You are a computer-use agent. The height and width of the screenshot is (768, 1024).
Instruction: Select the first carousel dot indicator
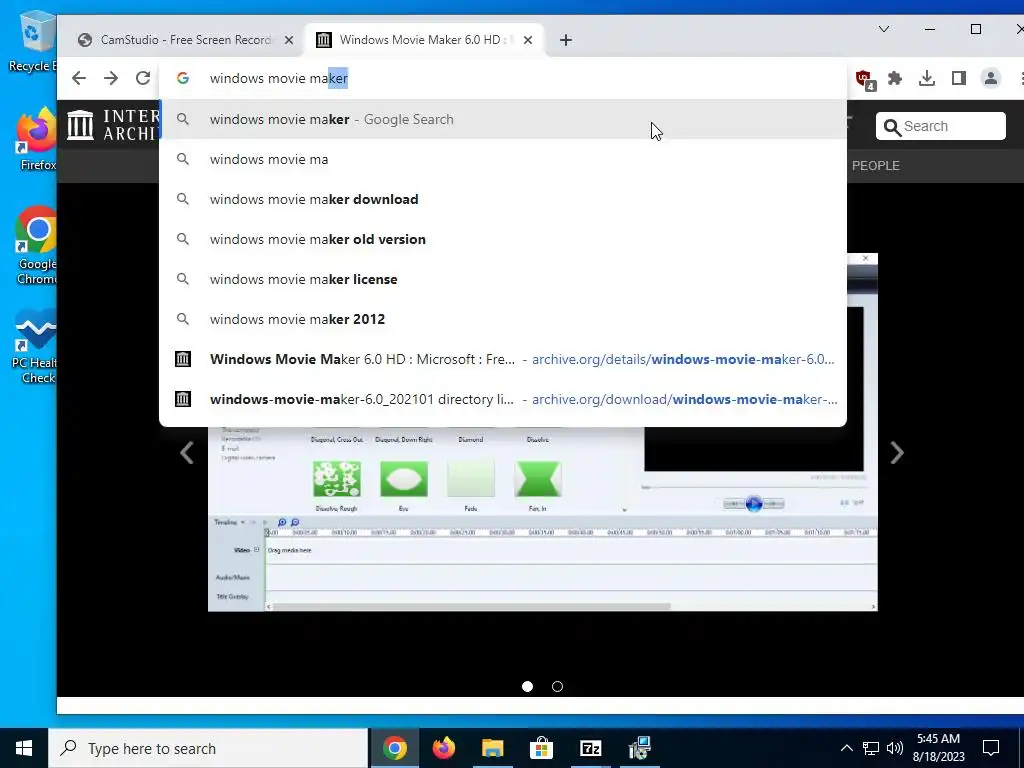tap(528, 686)
